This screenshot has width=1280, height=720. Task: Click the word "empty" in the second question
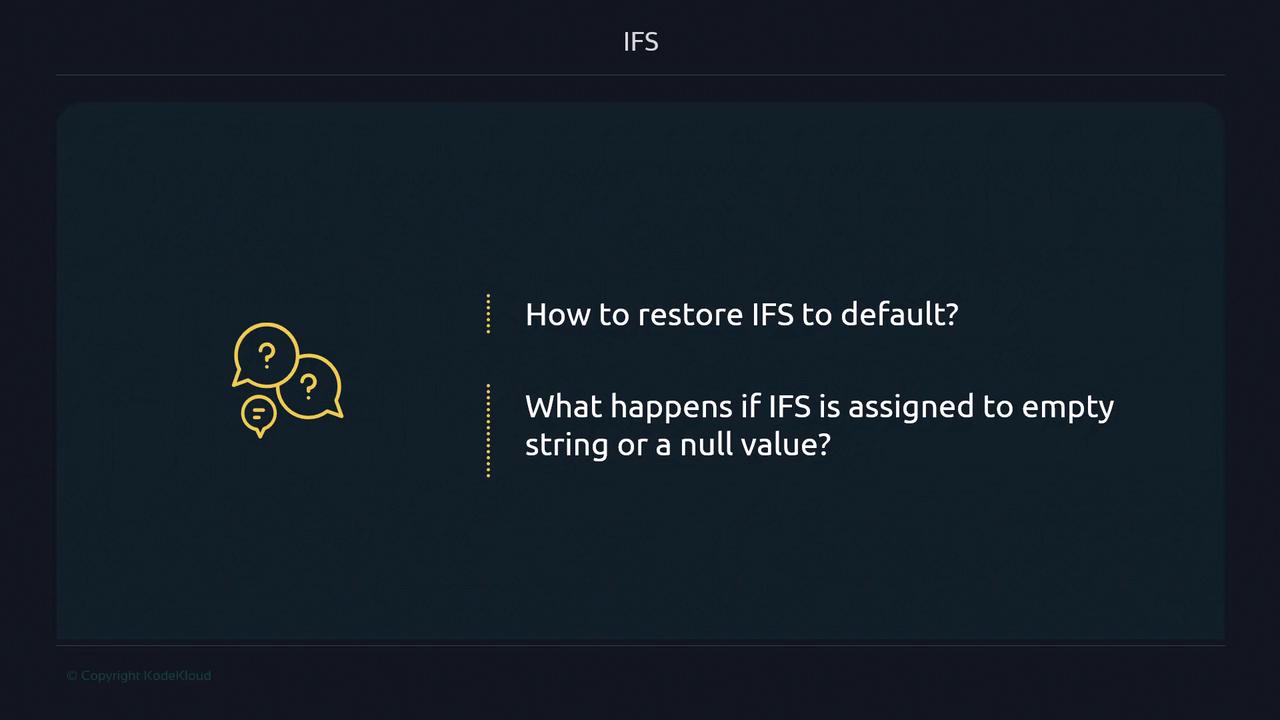[x=1068, y=408]
